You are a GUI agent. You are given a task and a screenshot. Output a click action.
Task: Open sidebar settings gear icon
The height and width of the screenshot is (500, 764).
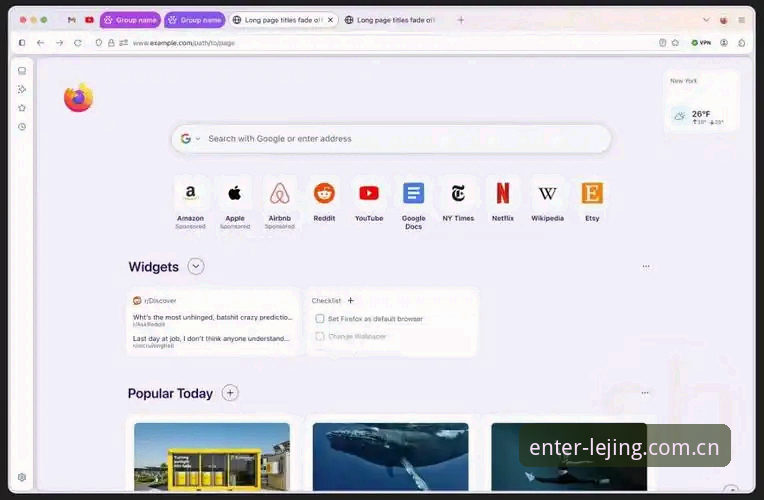22,477
